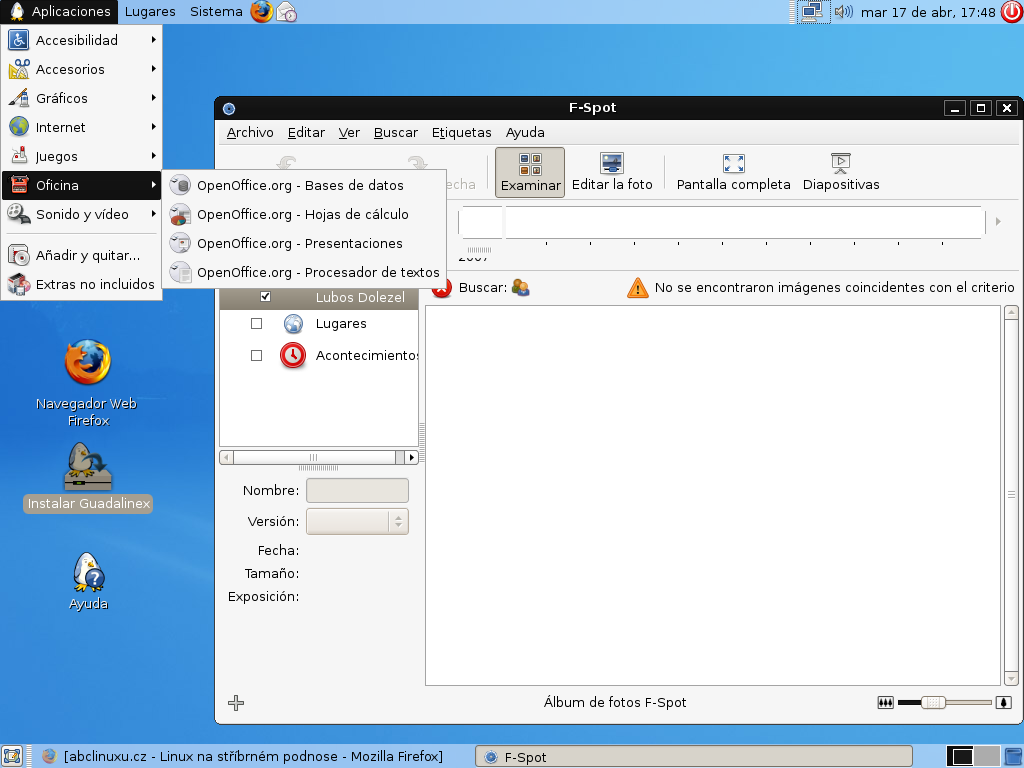Screen dimensions: 1024x768
Task: Open the Buscar menu
Action: (396, 133)
